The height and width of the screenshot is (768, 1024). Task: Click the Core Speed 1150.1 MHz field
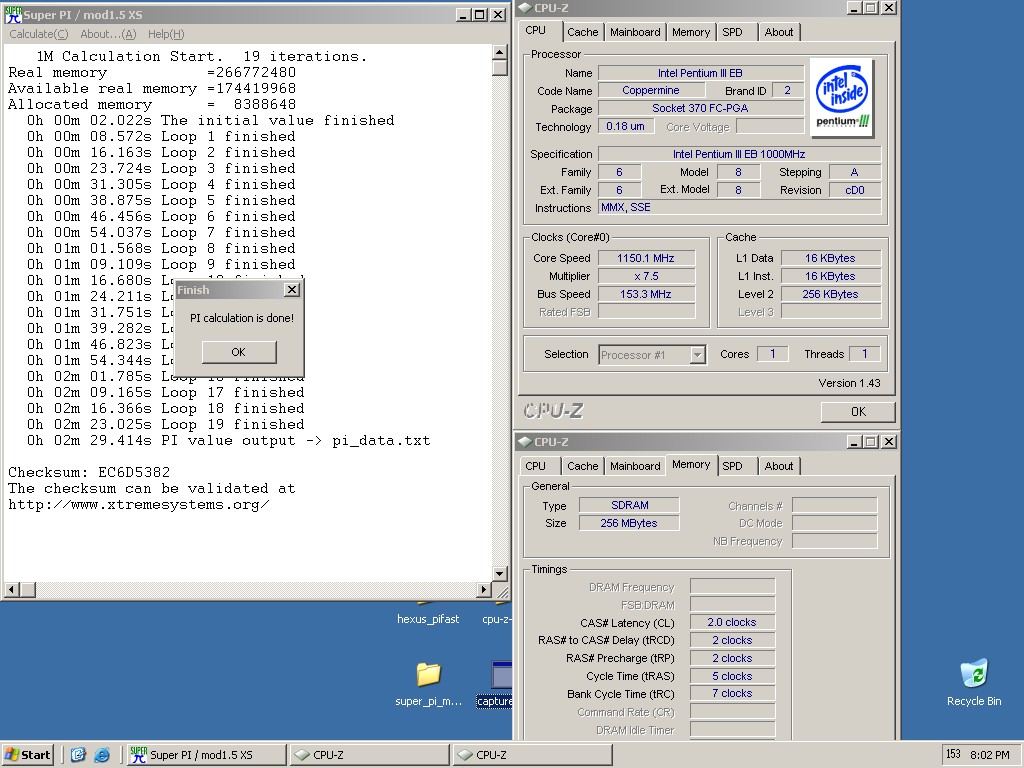pos(646,258)
